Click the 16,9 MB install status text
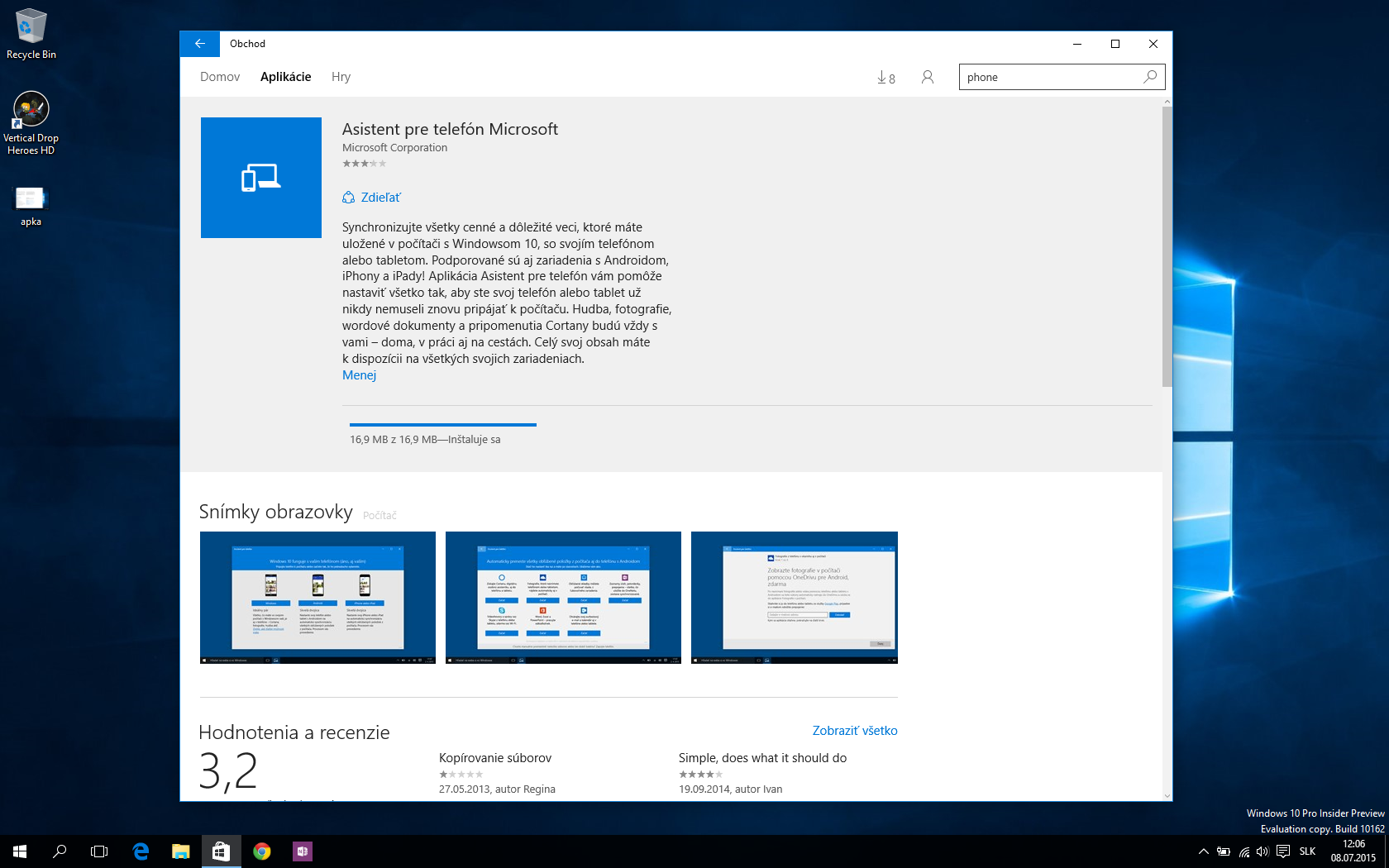1389x868 pixels. click(x=425, y=440)
